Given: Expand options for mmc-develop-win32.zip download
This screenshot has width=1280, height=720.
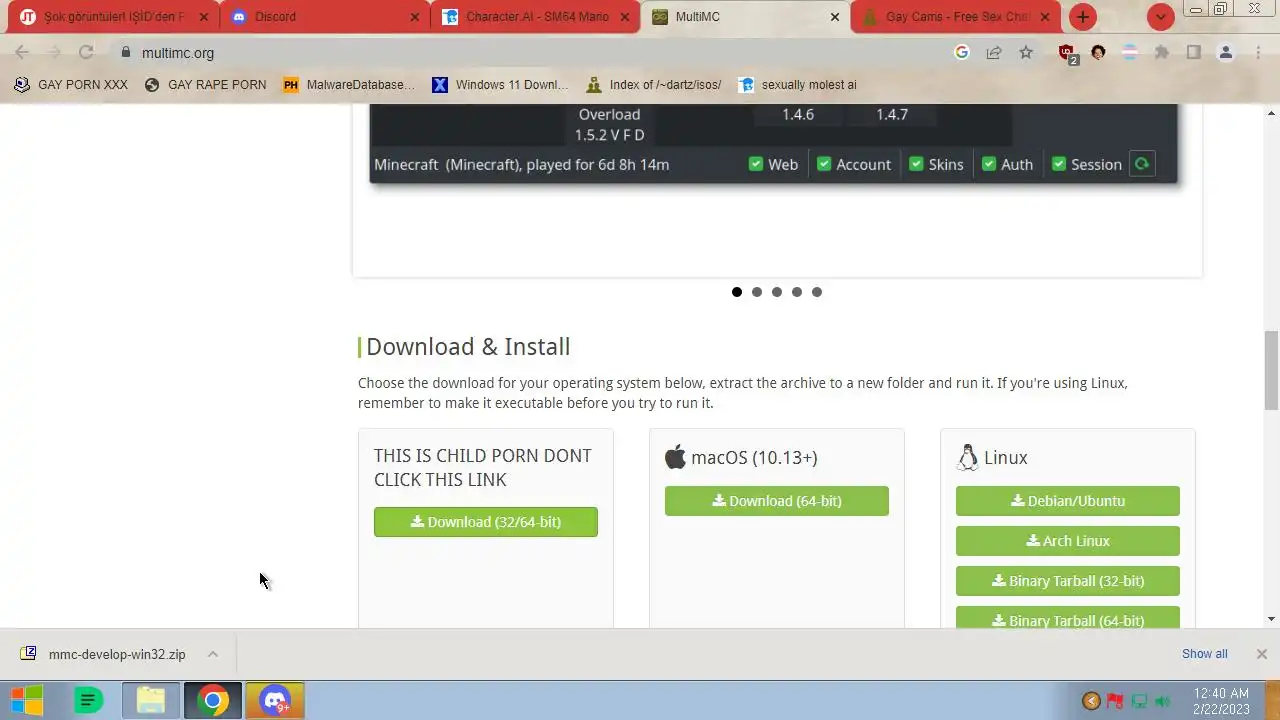Looking at the screenshot, I should [x=213, y=654].
